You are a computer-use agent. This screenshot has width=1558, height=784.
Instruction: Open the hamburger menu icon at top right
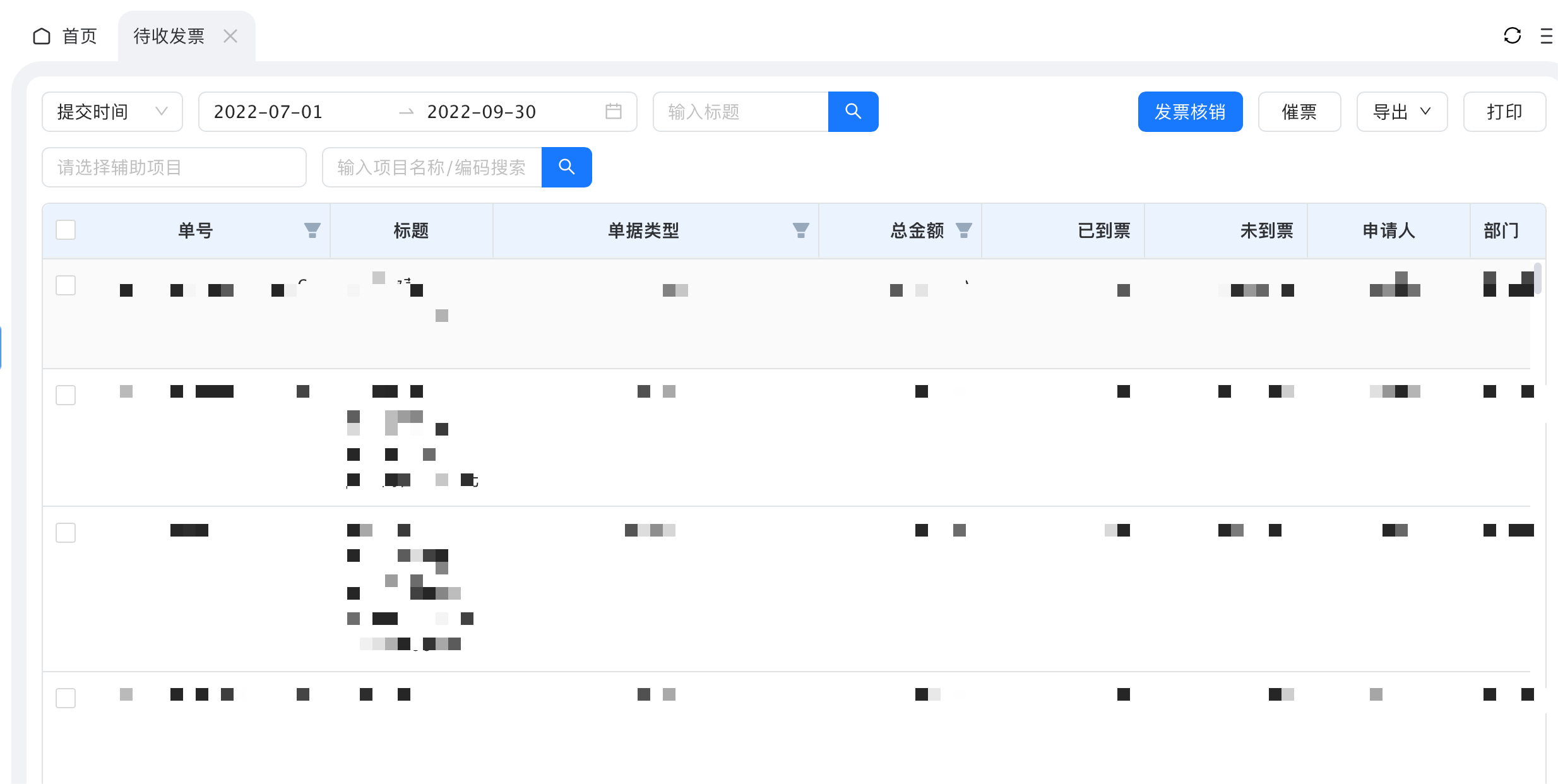pyautogui.click(x=1546, y=36)
